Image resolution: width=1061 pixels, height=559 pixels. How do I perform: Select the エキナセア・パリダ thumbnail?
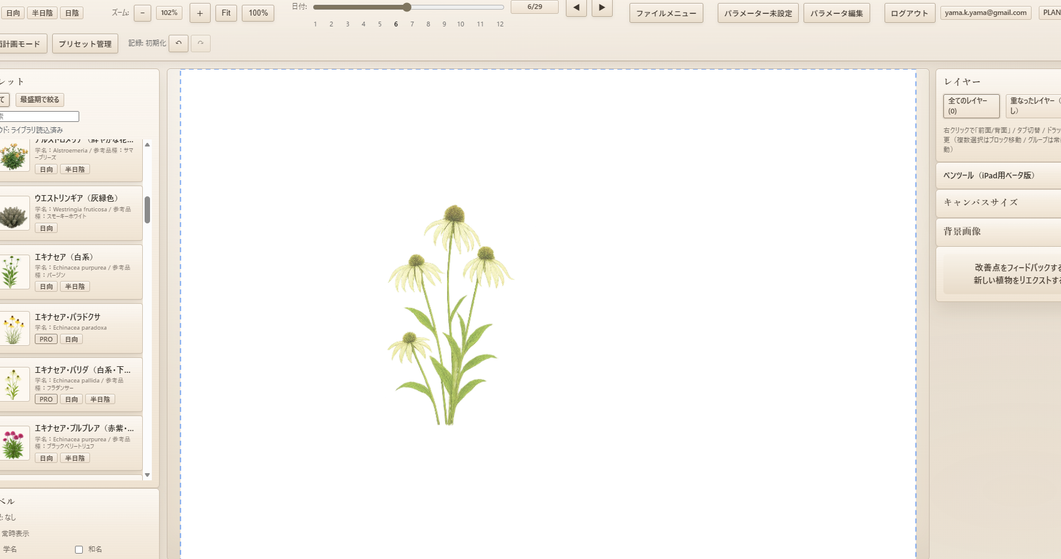tap(14, 384)
